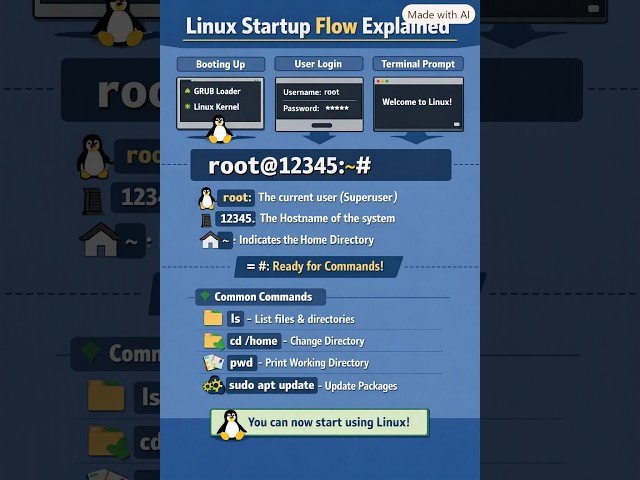Click the highlighted "12345." hostname label
640x480 pixels.
(237, 218)
